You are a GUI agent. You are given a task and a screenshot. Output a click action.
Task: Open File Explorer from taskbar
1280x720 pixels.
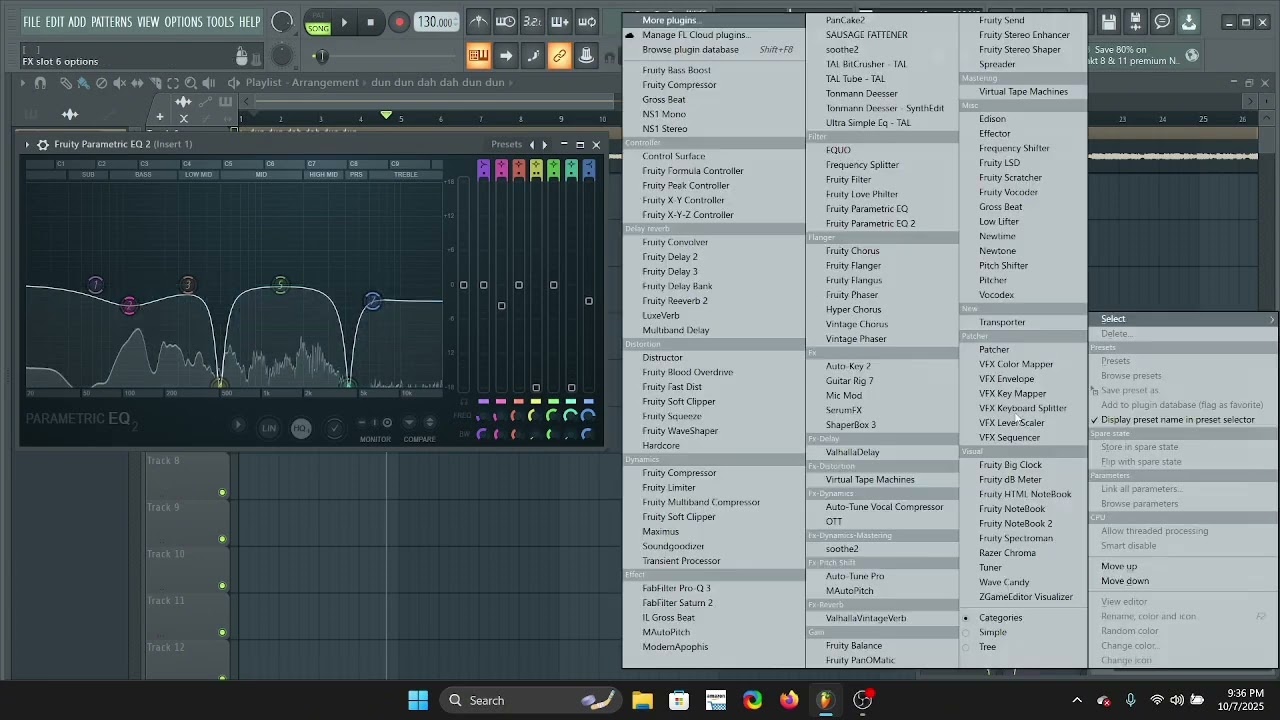(642, 700)
